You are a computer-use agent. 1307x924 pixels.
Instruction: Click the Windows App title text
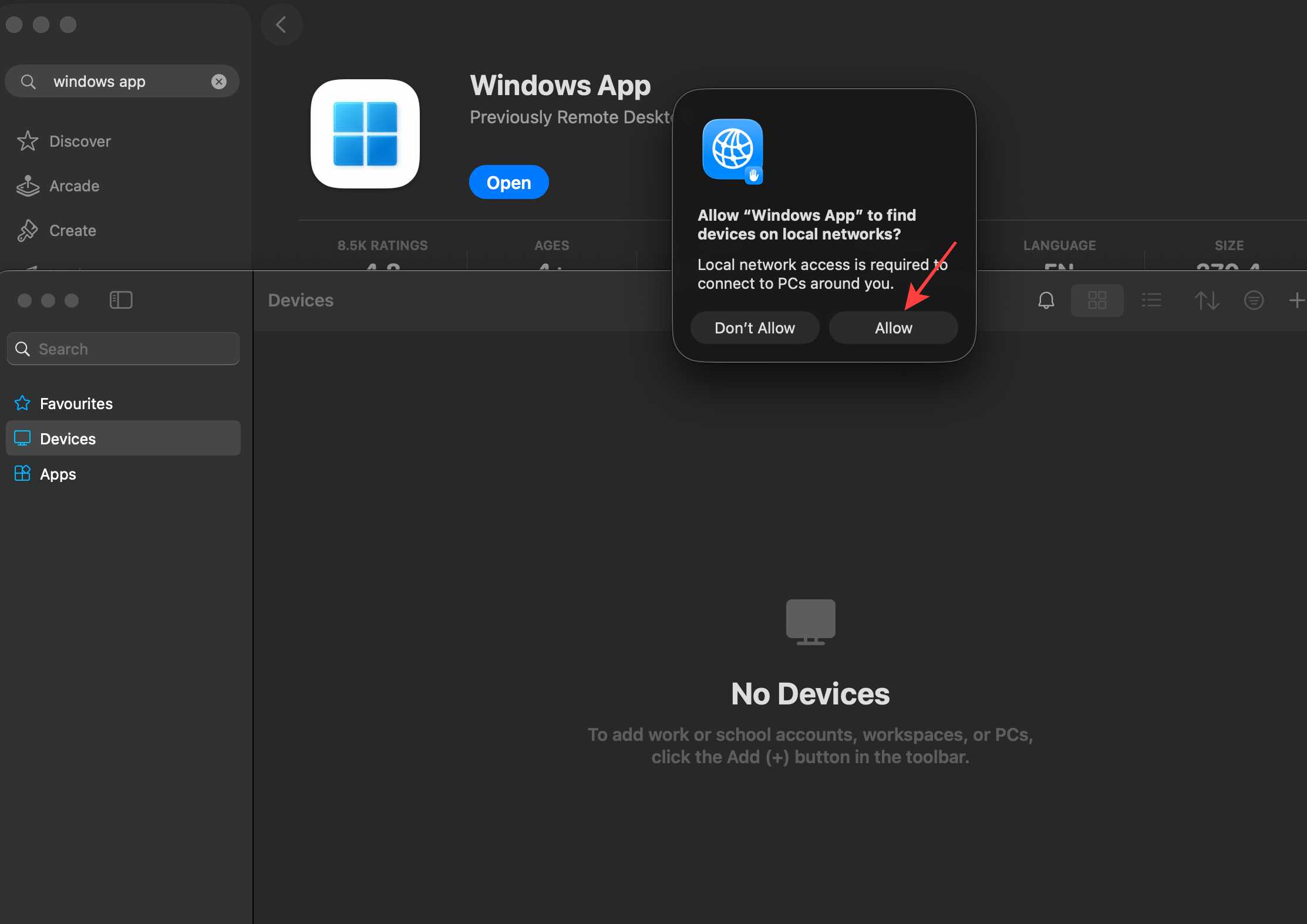pyautogui.click(x=560, y=86)
